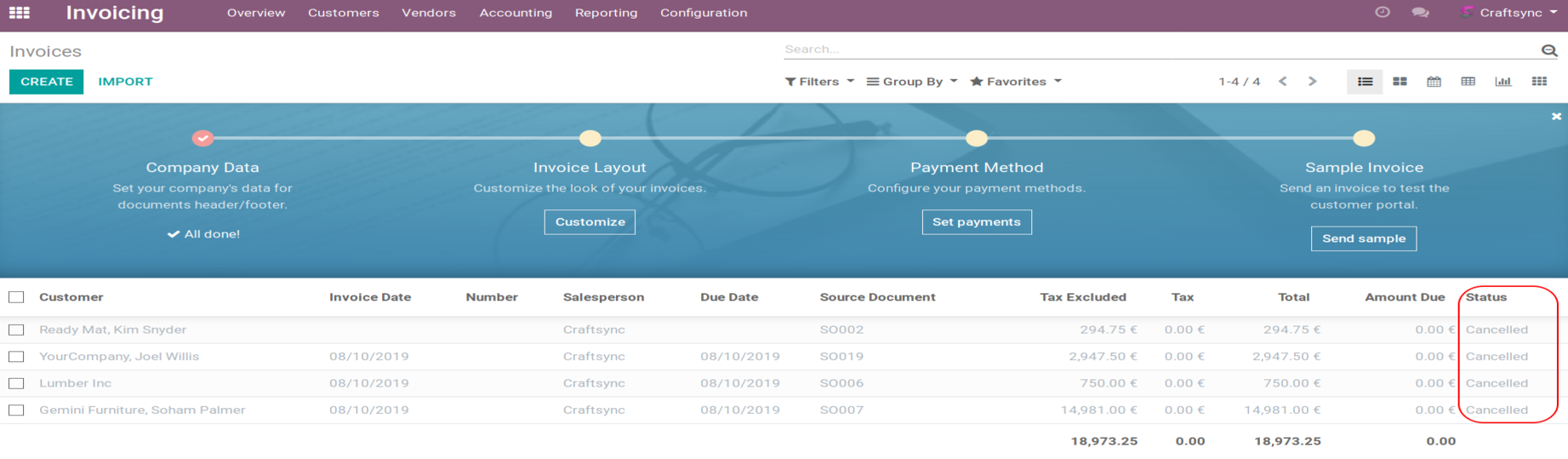Image resolution: width=1568 pixels, height=459 pixels.
Task: Click the search magnifier icon
Action: (x=1548, y=50)
